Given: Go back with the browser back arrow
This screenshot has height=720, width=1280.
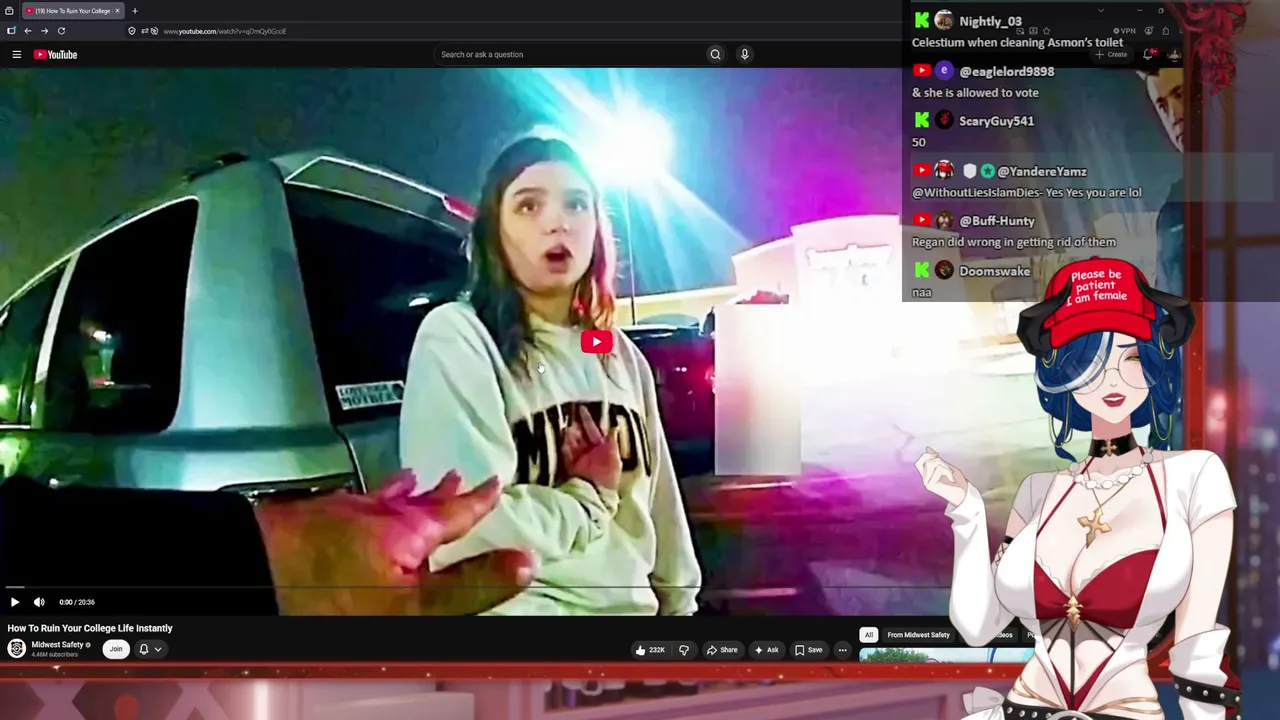Looking at the screenshot, I should [27, 31].
